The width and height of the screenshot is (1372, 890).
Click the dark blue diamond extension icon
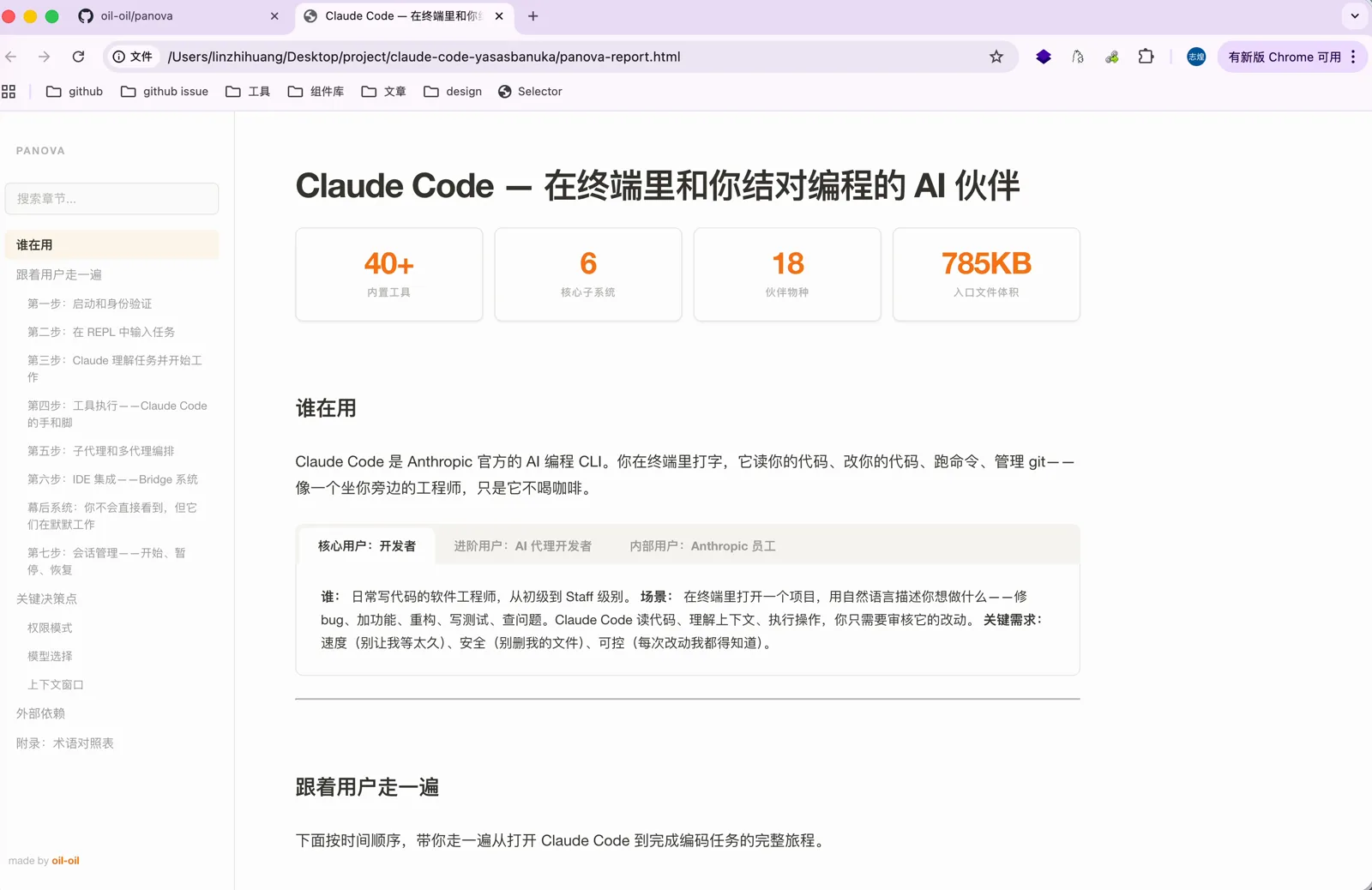[x=1044, y=57]
